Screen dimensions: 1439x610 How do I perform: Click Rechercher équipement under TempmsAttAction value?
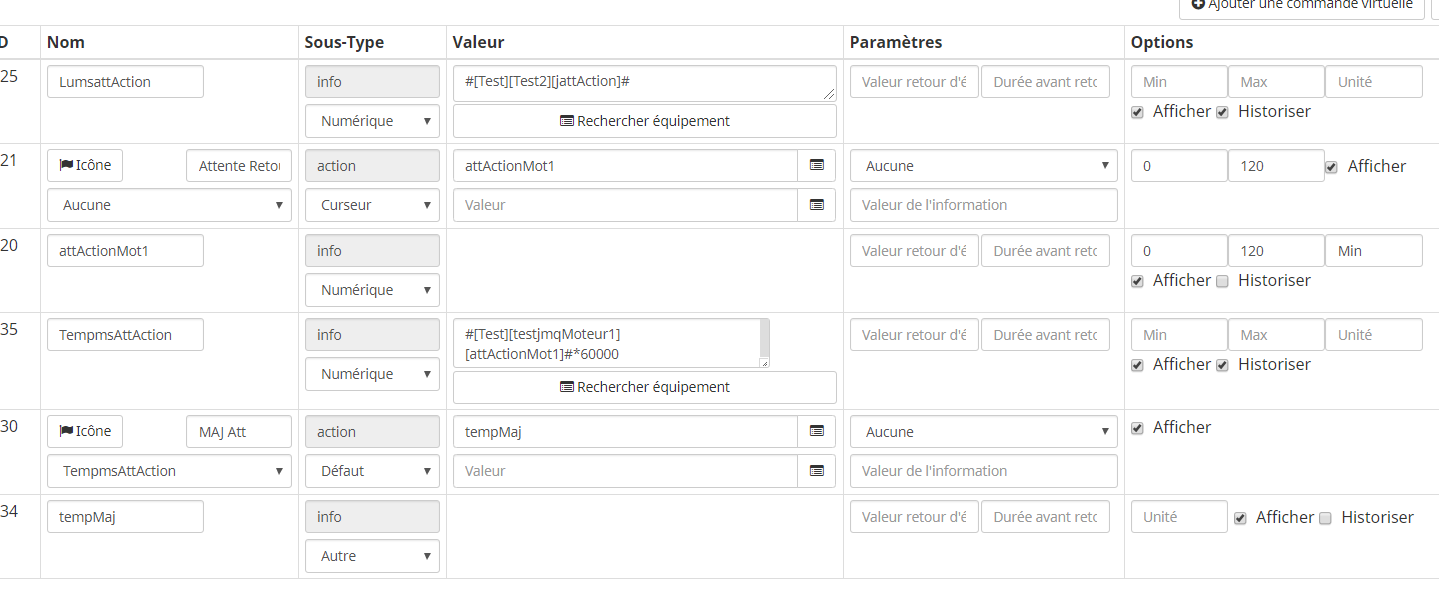644,387
